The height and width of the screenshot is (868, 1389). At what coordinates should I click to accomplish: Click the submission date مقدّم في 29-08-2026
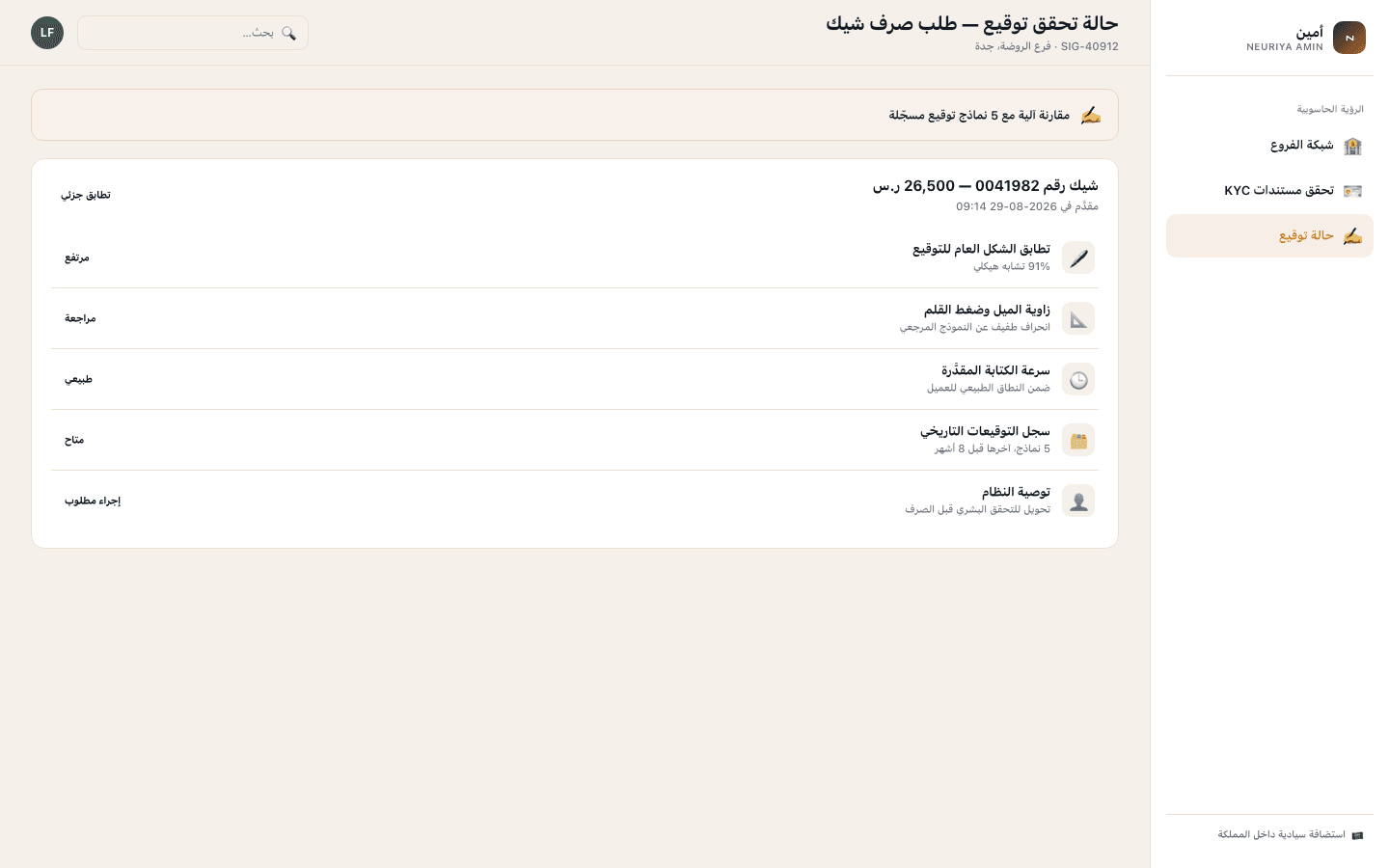tap(1027, 206)
